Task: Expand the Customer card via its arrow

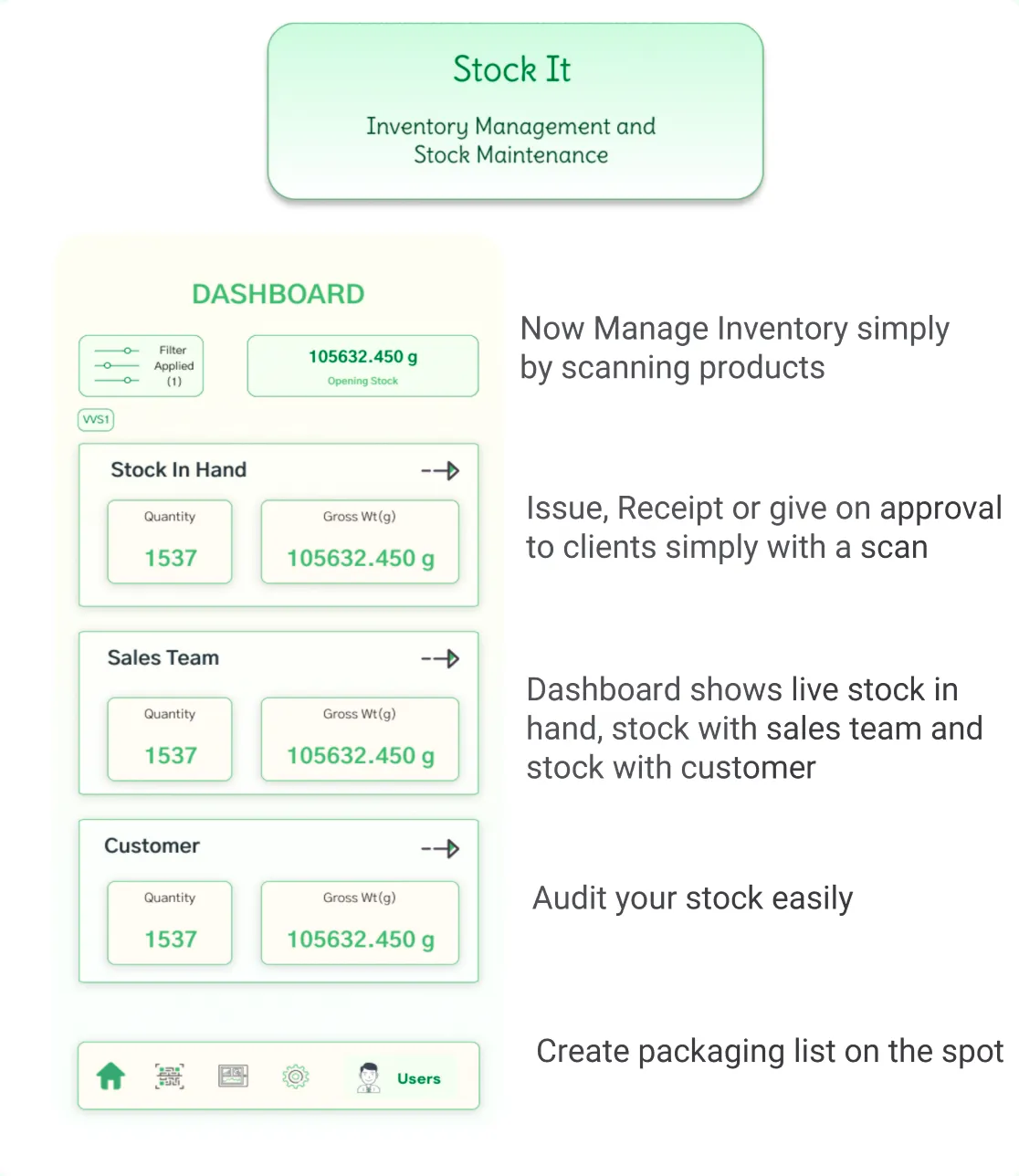Action: 441,848
